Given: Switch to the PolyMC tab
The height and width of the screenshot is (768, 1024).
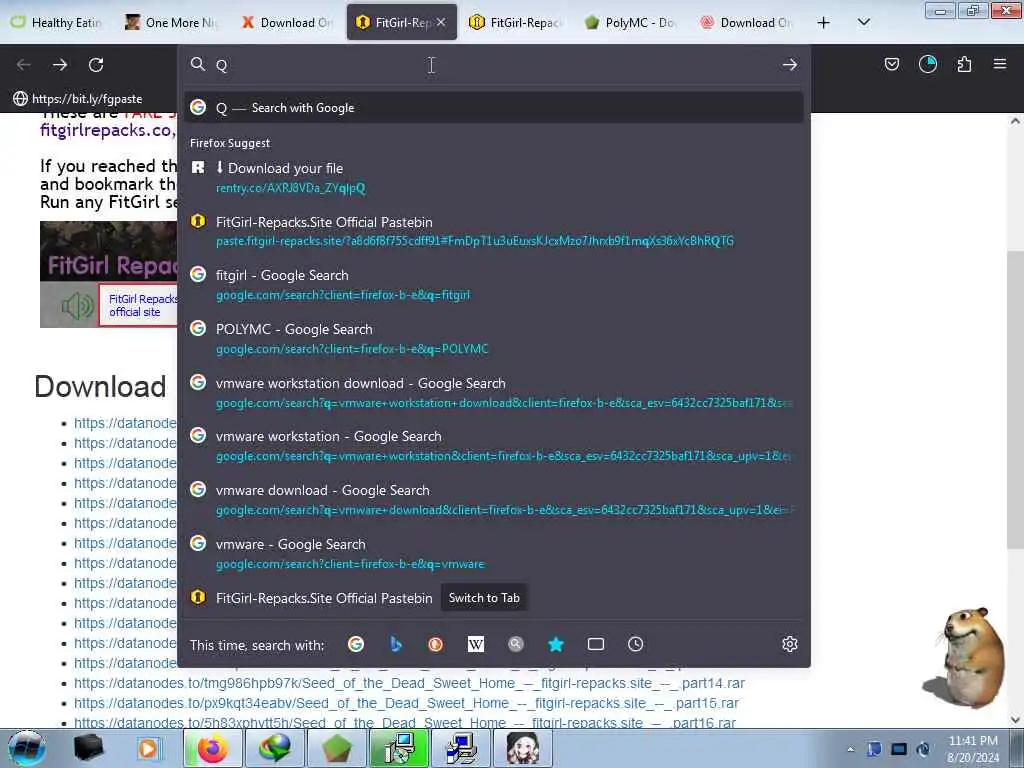Looking at the screenshot, I should click(x=631, y=22).
